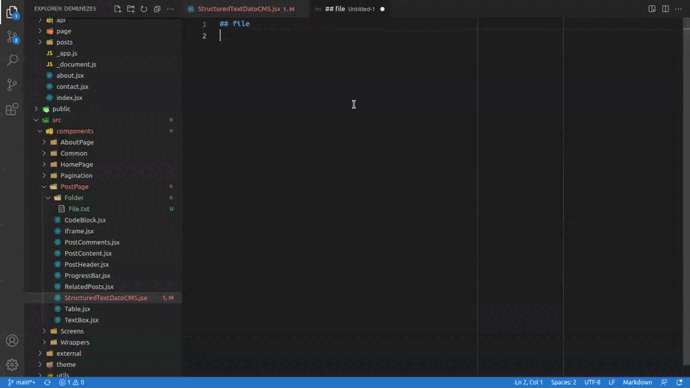Image resolution: width=690 pixels, height=388 pixels.
Task: Open notifications bell in status bar
Action: click(x=679, y=382)
